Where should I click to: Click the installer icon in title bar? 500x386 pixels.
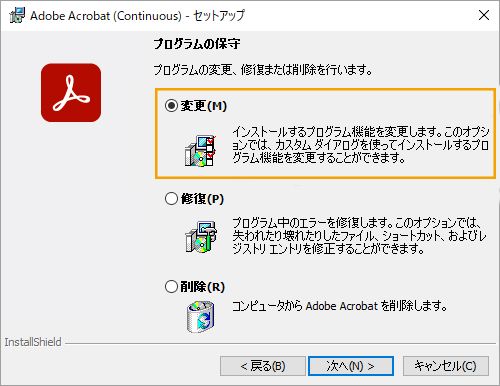point(17,15)
